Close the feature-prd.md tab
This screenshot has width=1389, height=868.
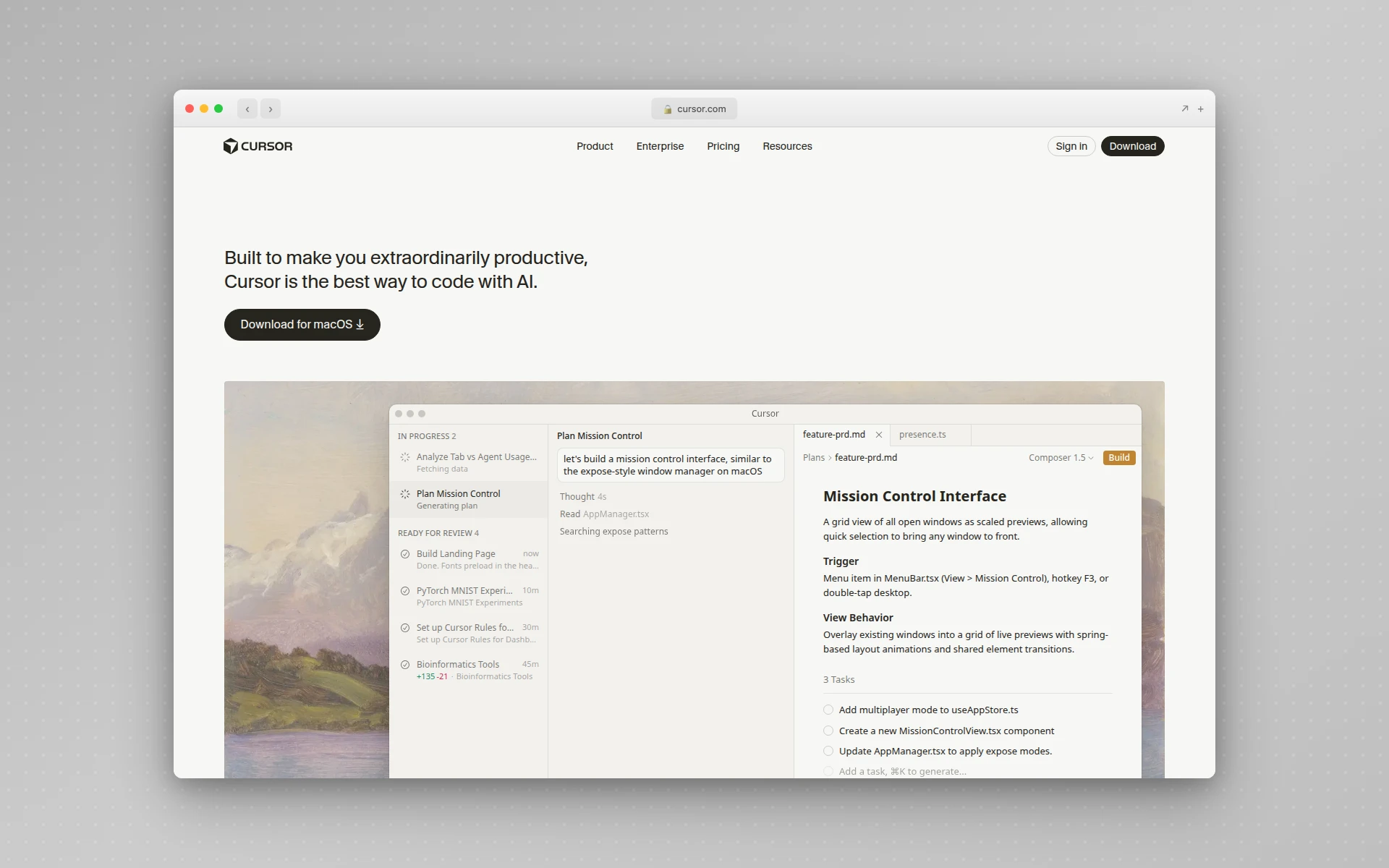[879, 434]
